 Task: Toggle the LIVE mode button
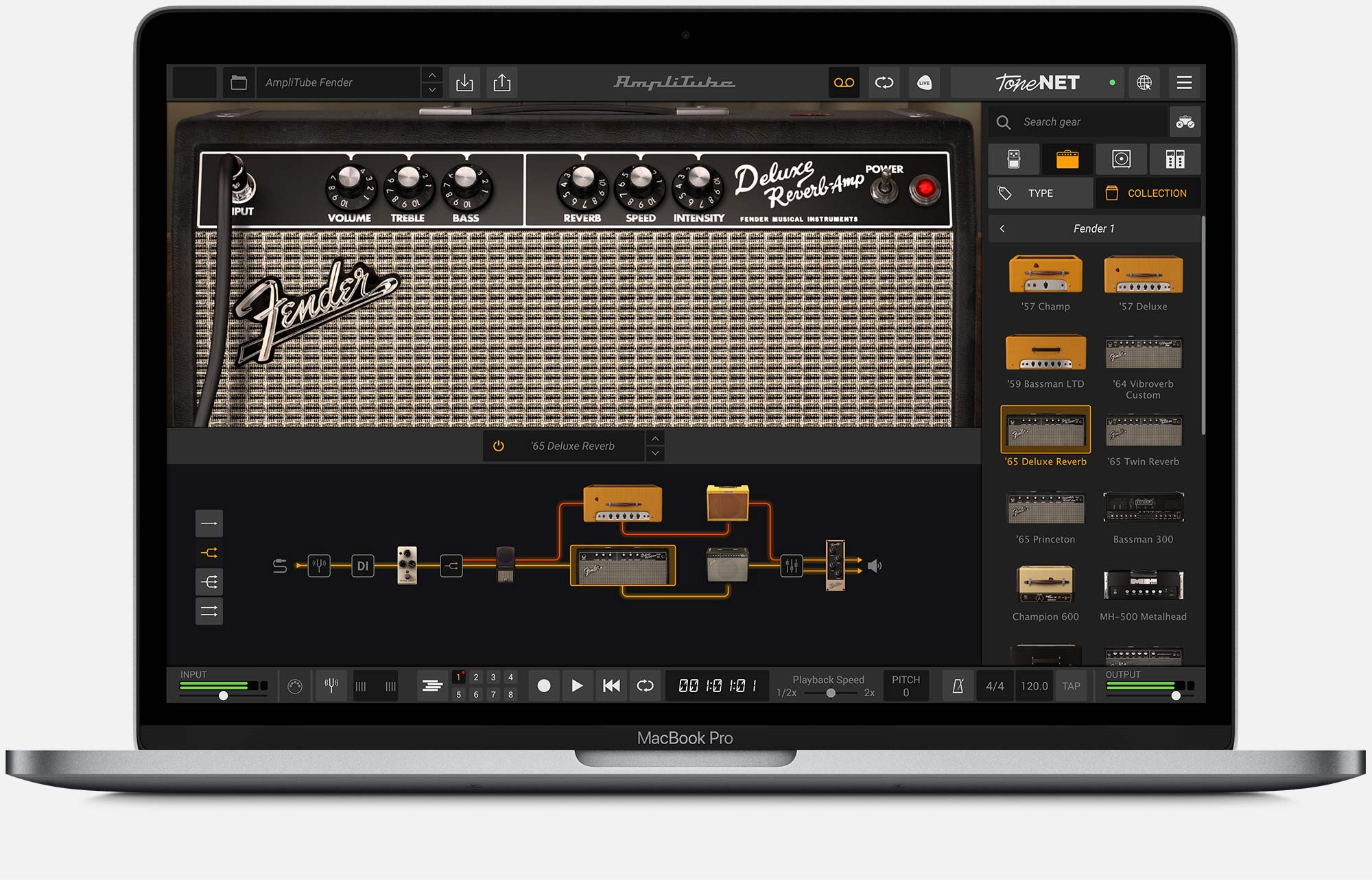924,82
